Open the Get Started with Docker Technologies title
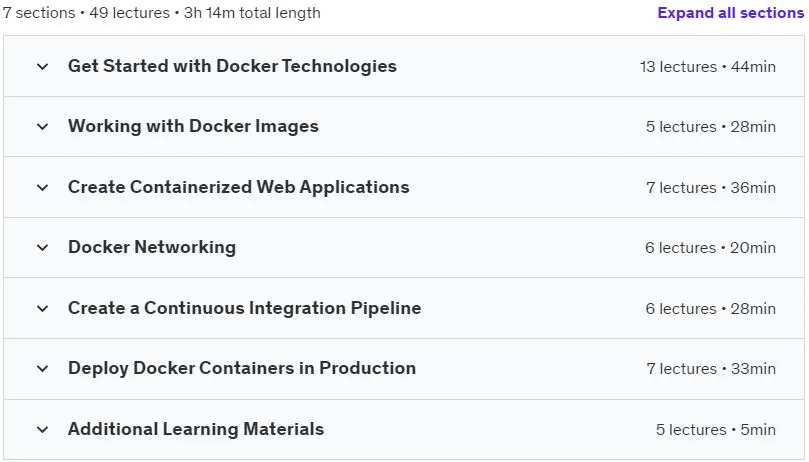The width and height of the screenshot is (809, 462). coord(232,66)
